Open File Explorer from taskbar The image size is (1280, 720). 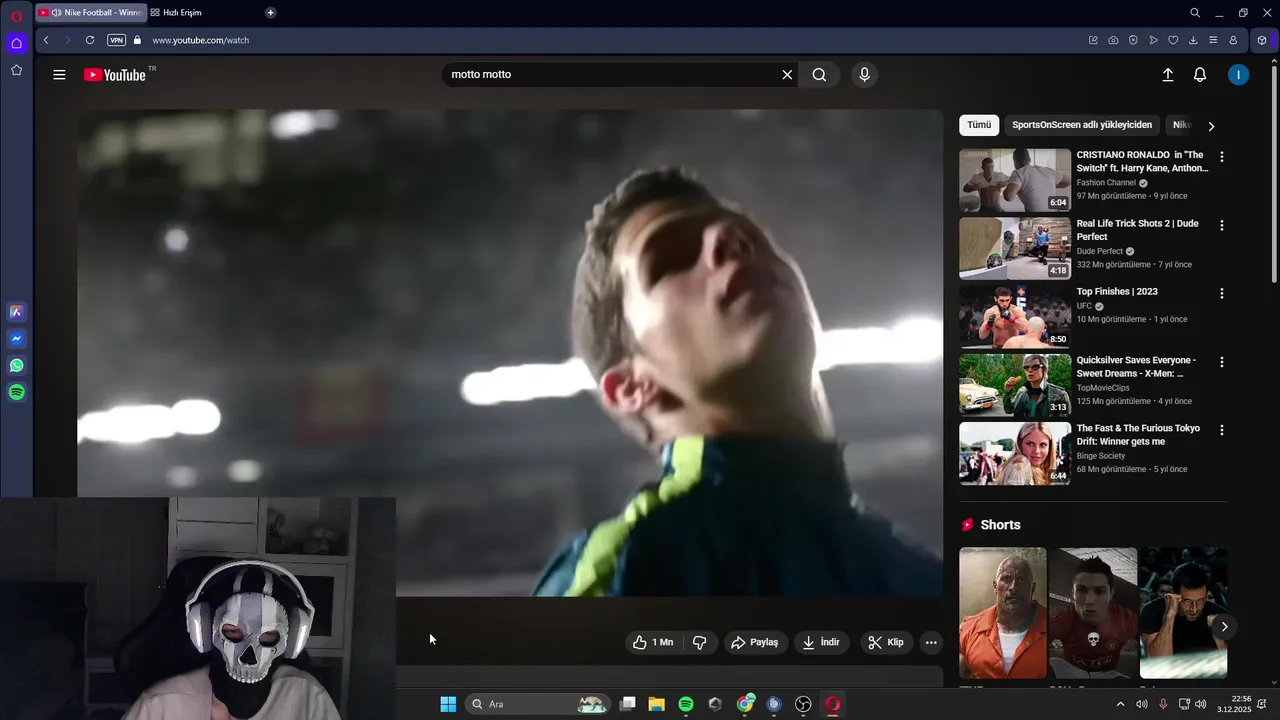click(x=656, y=704)
